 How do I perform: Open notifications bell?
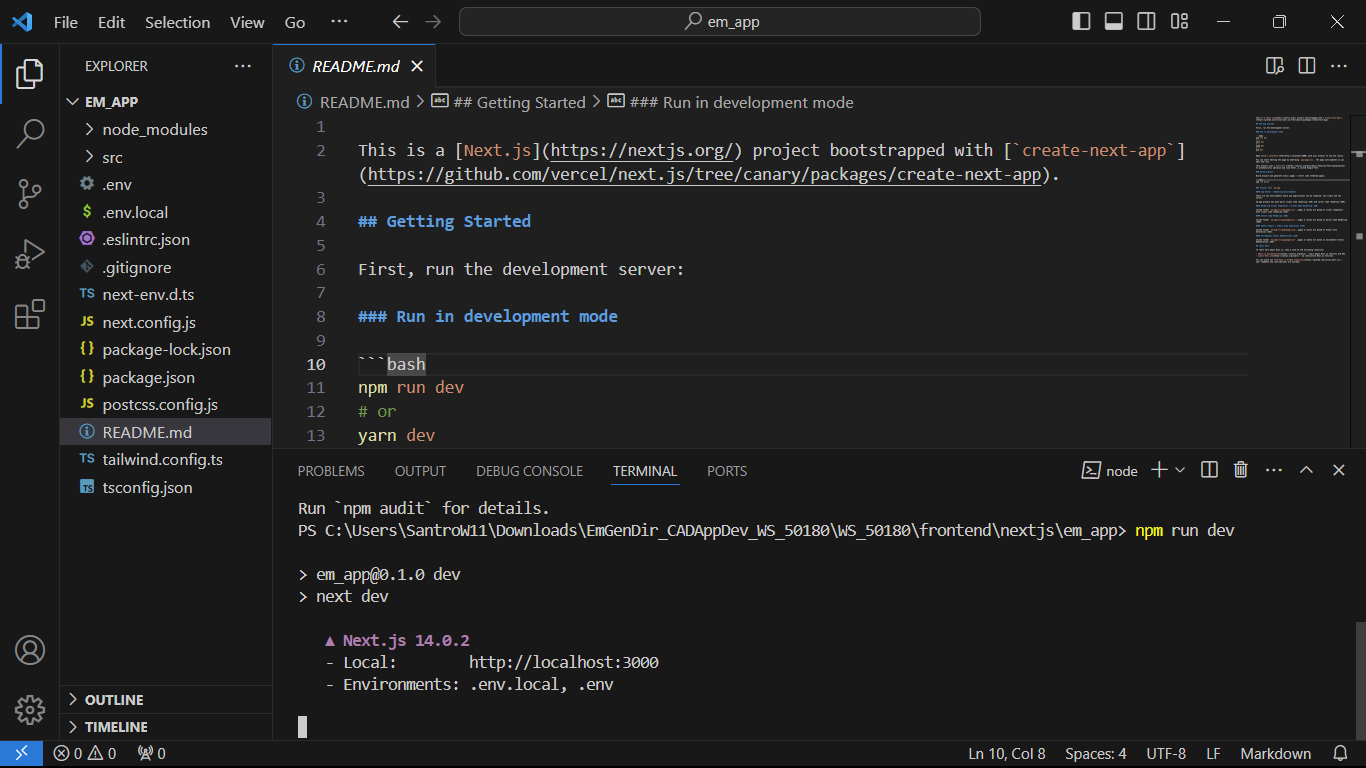point(1340,754)
